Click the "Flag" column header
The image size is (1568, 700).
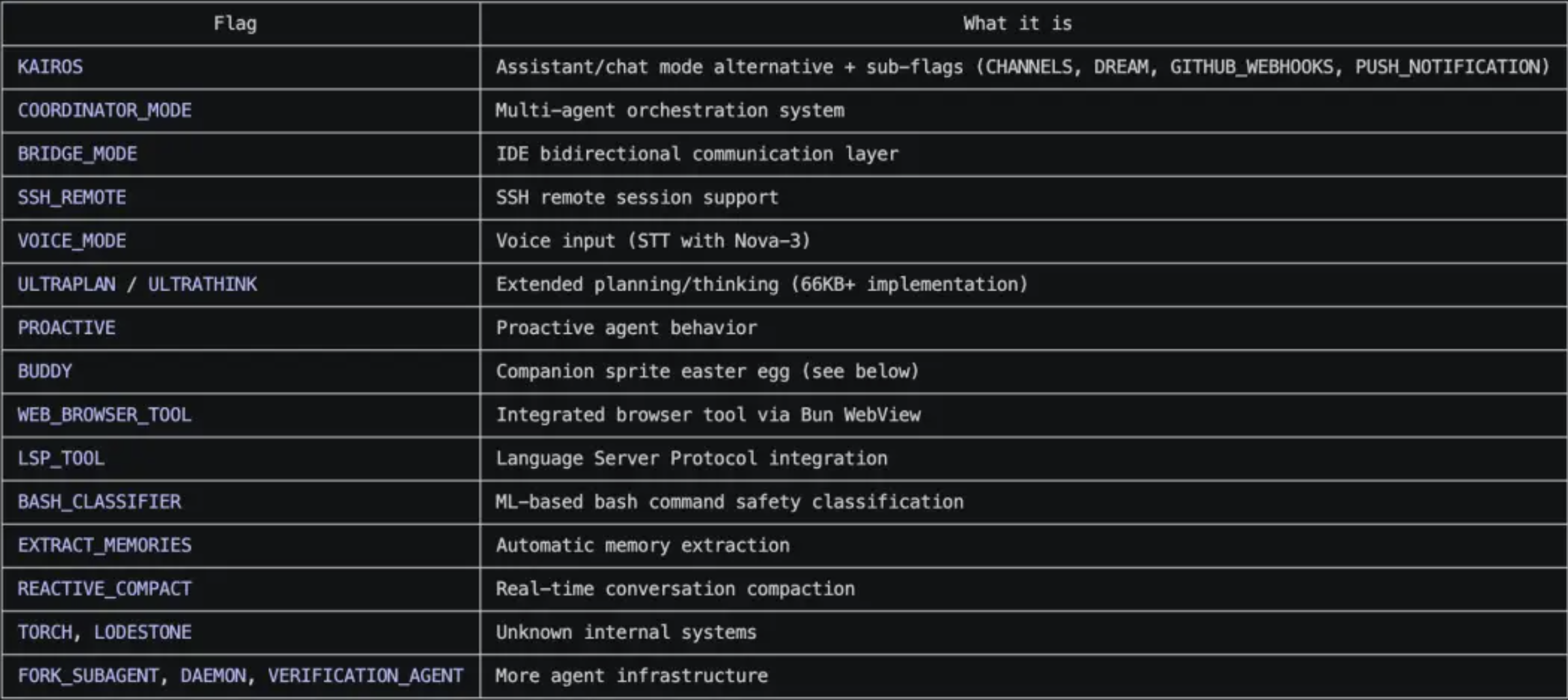[235, 24]
